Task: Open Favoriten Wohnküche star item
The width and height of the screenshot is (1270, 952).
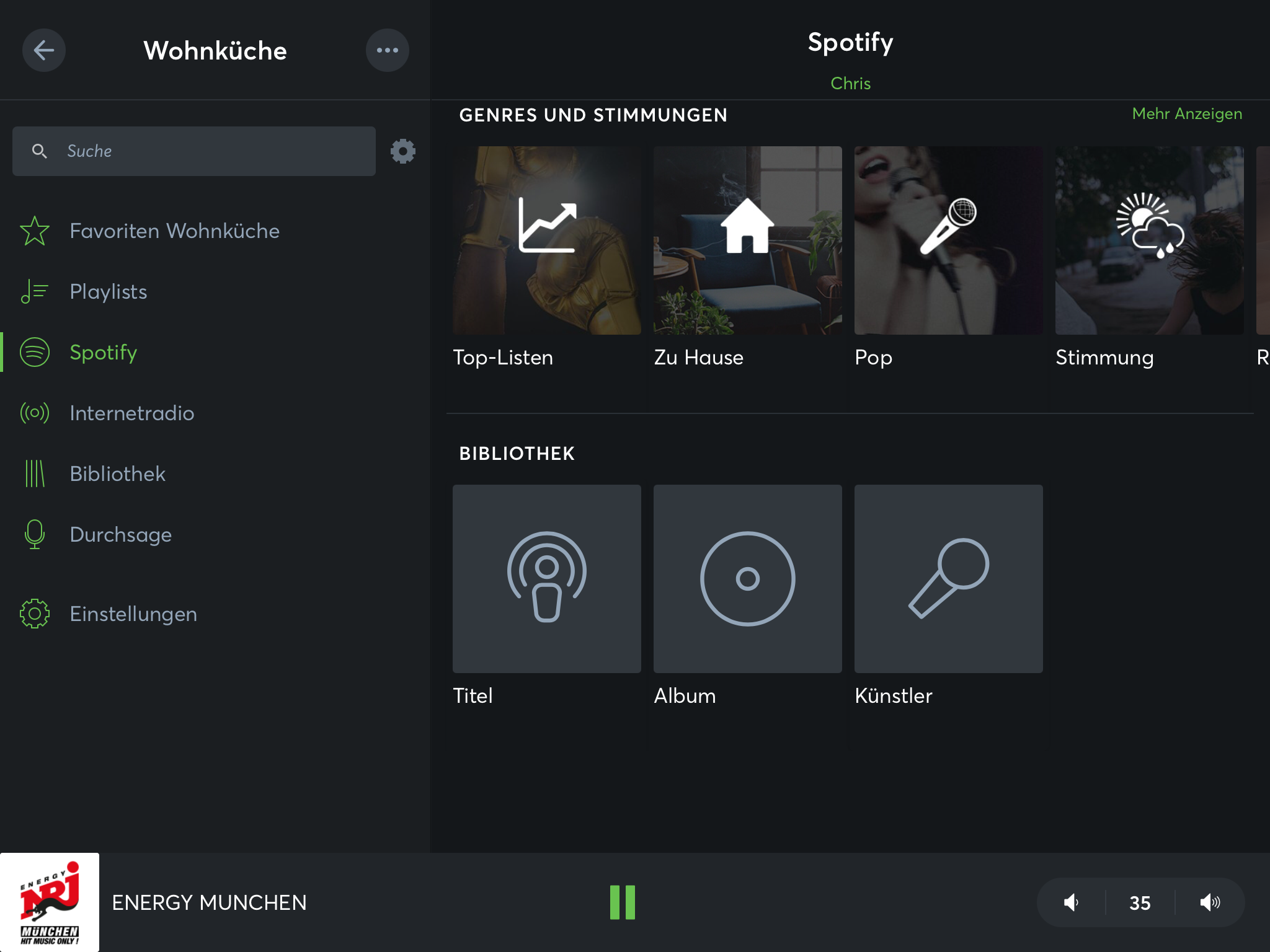Action: click(x=174, y=231)
